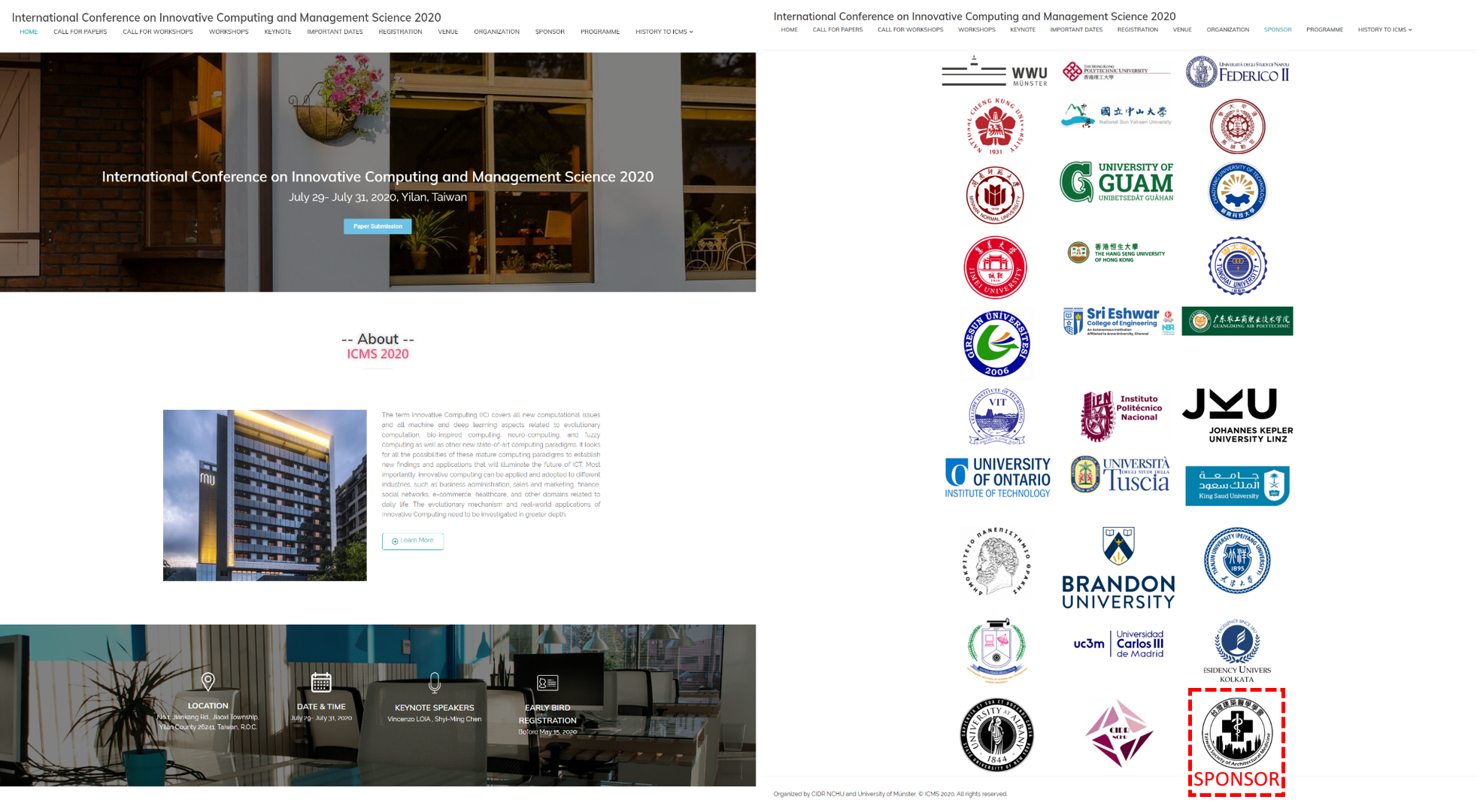Screen dimensions: 1477x812
Task: Click the Giresun Üniversitesi 2006 logo
Action: pyautogui.click(x=996, y=344)
